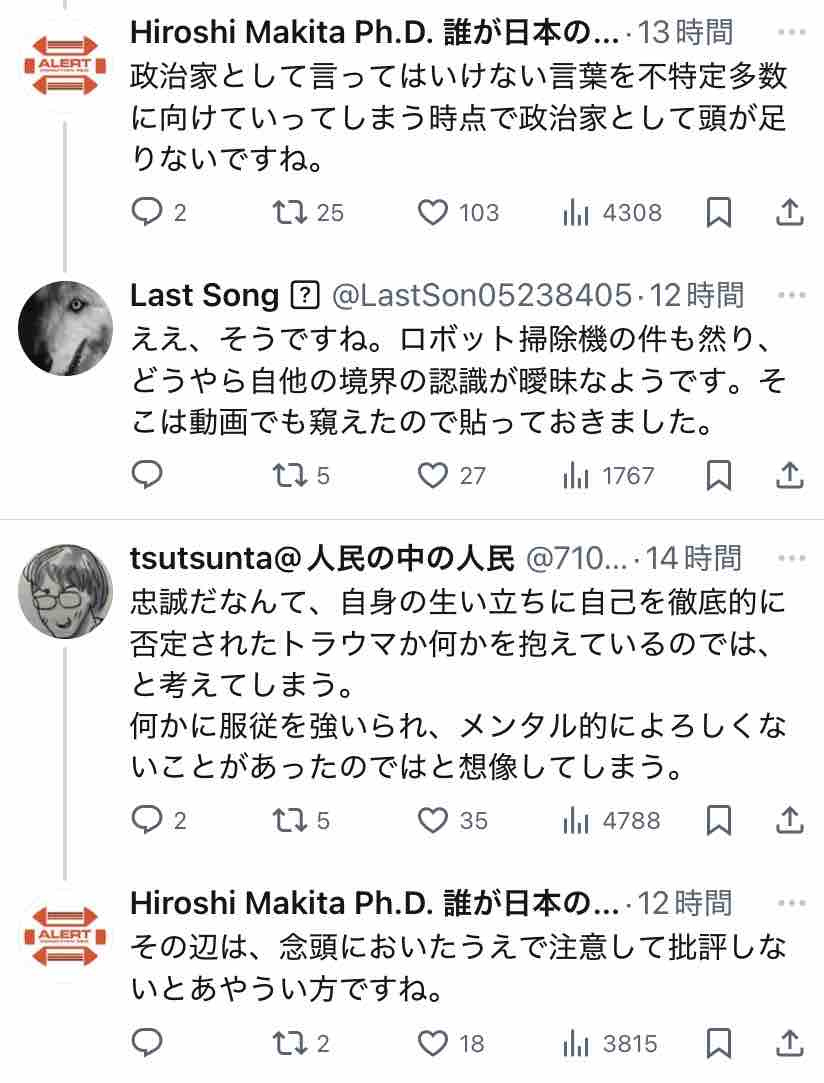Open more options on the last Makita tweet
This screenshot has height=1083, width=824.
click(x=792, y=903)
